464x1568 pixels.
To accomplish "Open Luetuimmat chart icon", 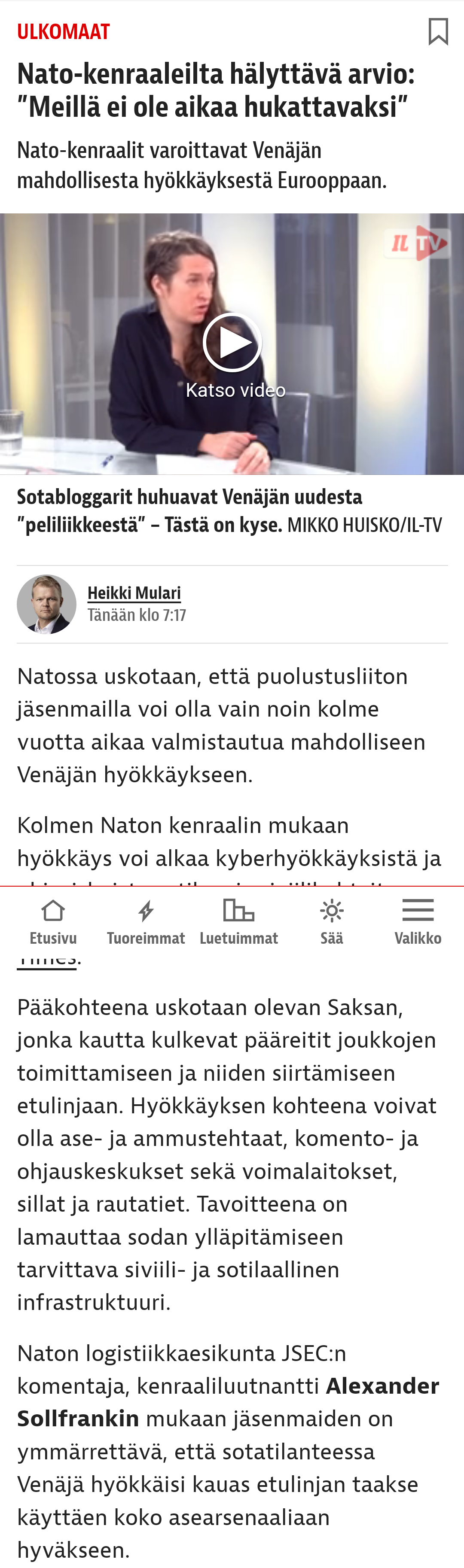I will click(238, 911).
